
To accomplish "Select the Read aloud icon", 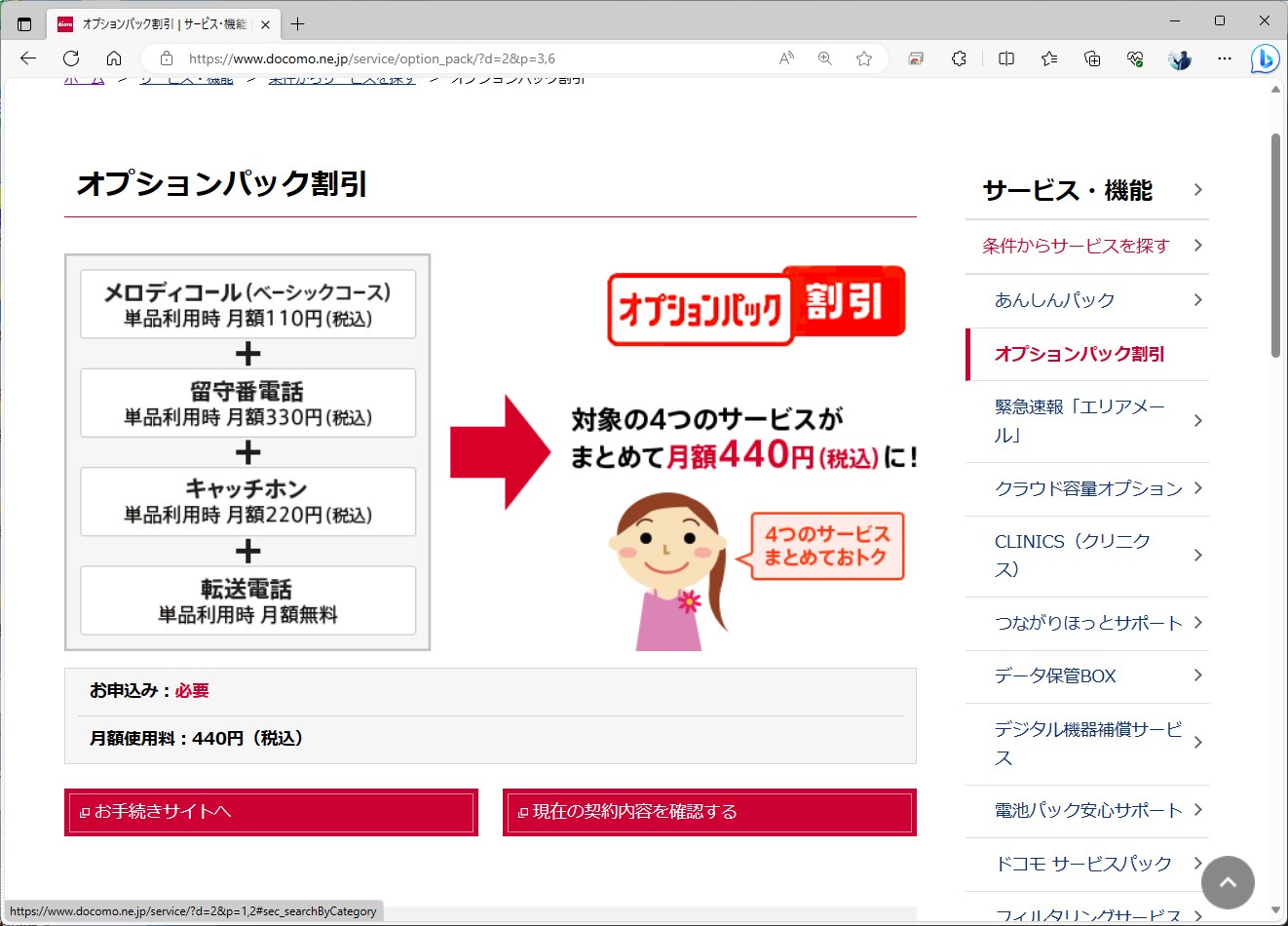I will 785,58.
